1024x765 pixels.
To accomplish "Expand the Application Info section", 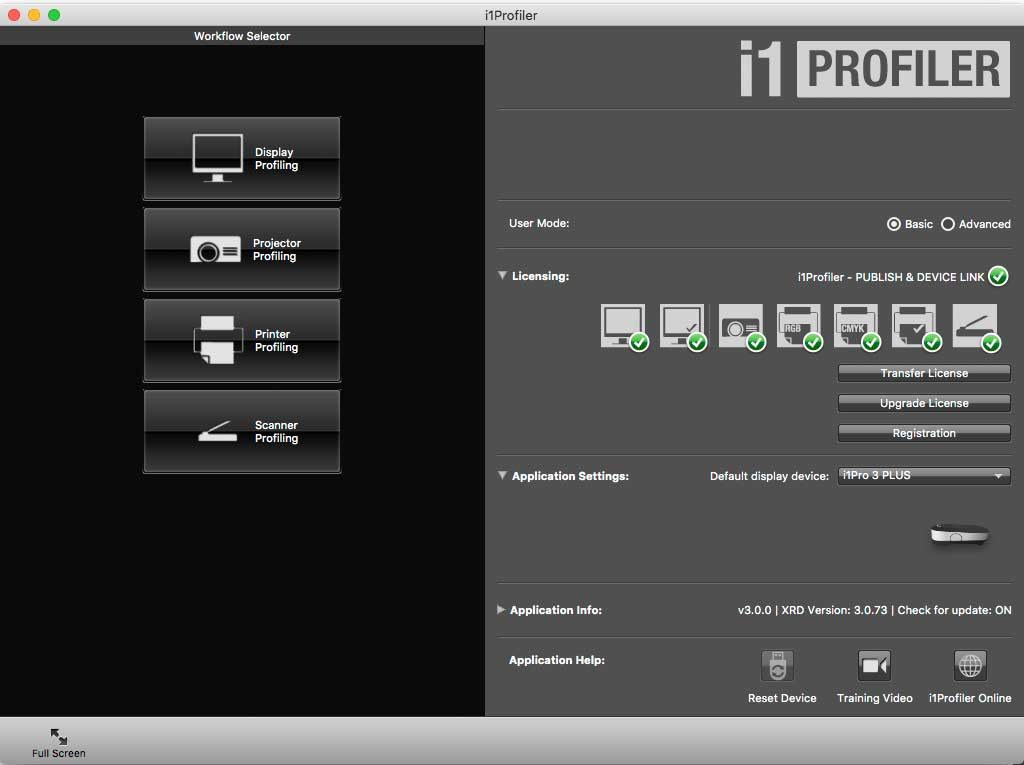I will [x=501, y=610].
